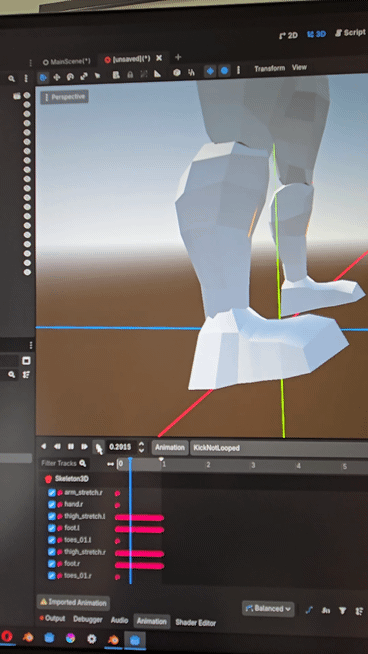368x654 pixels.
Task: Activate the Select Mode tool
Action: click(x=43, y=77)
